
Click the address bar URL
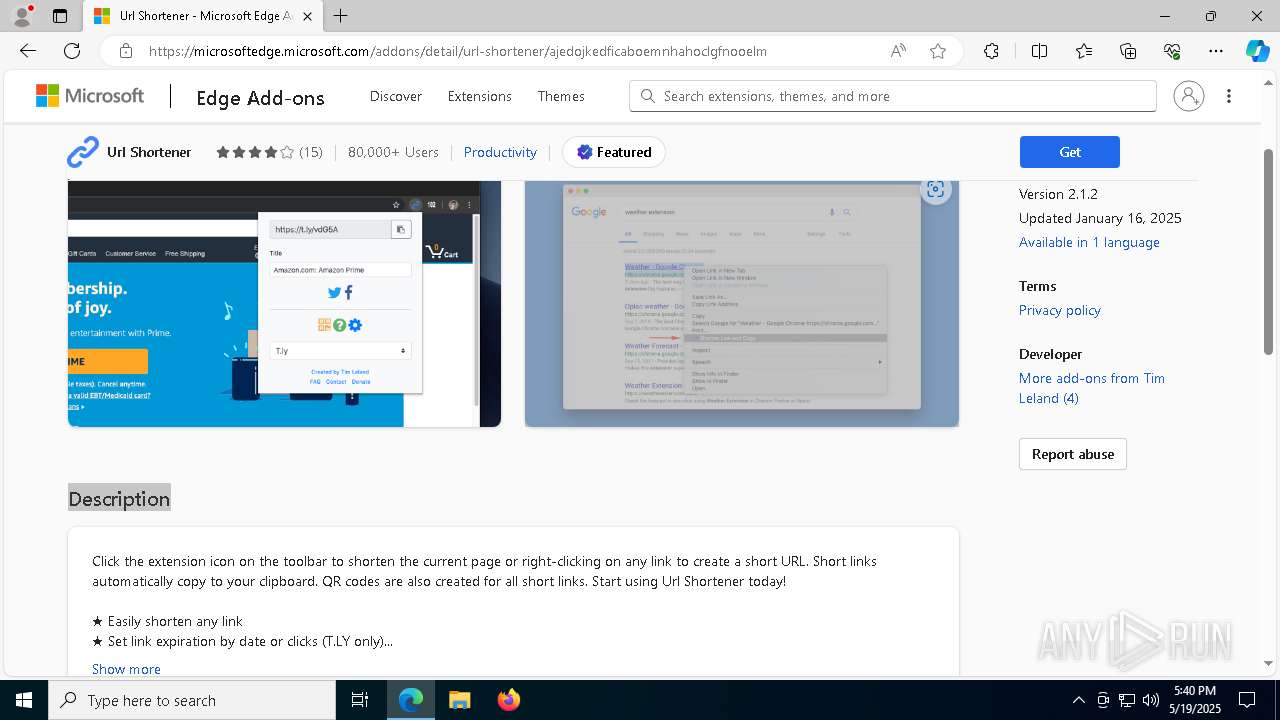coord(458,51)
